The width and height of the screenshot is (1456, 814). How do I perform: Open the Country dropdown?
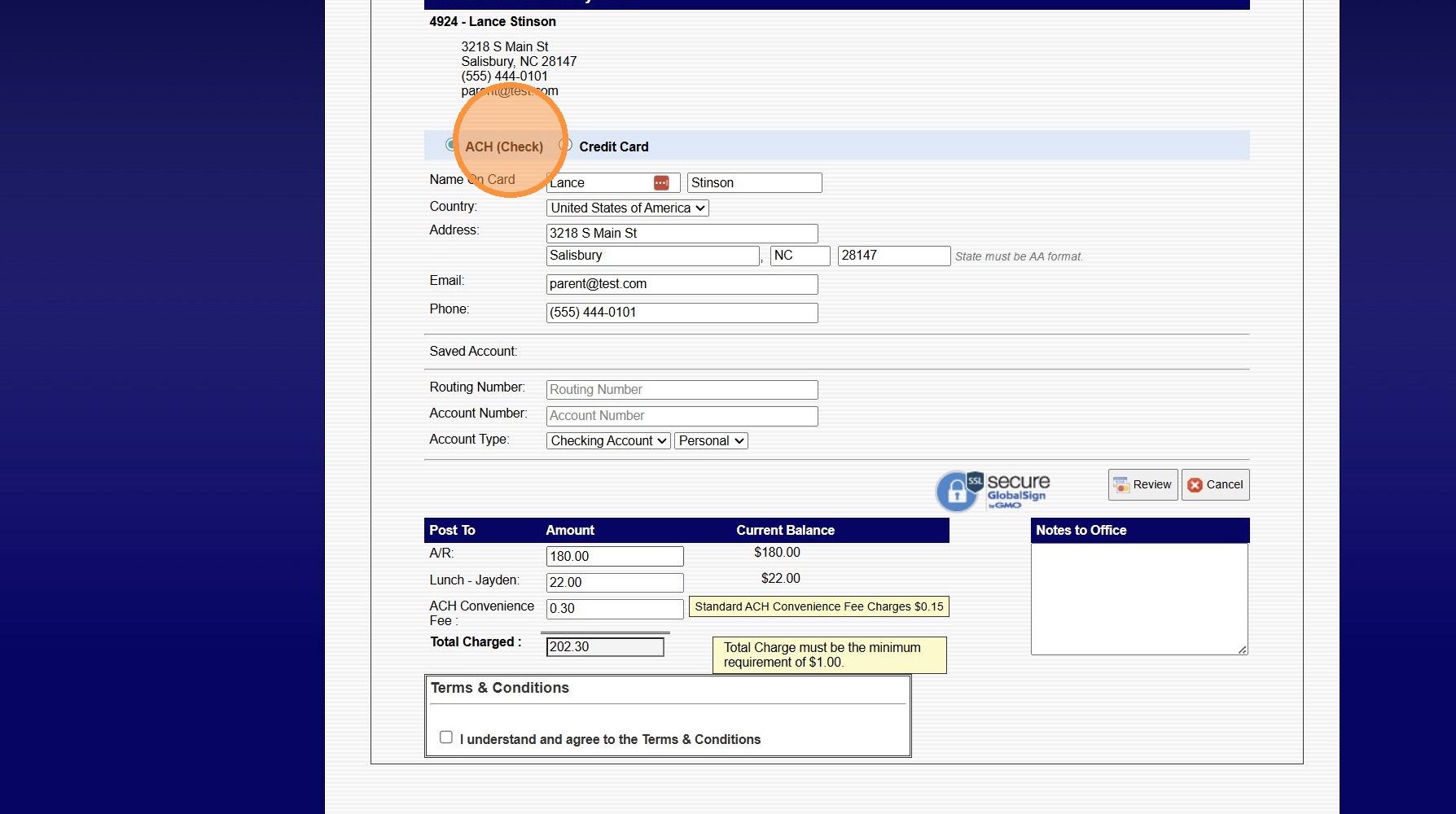point(627,208)
